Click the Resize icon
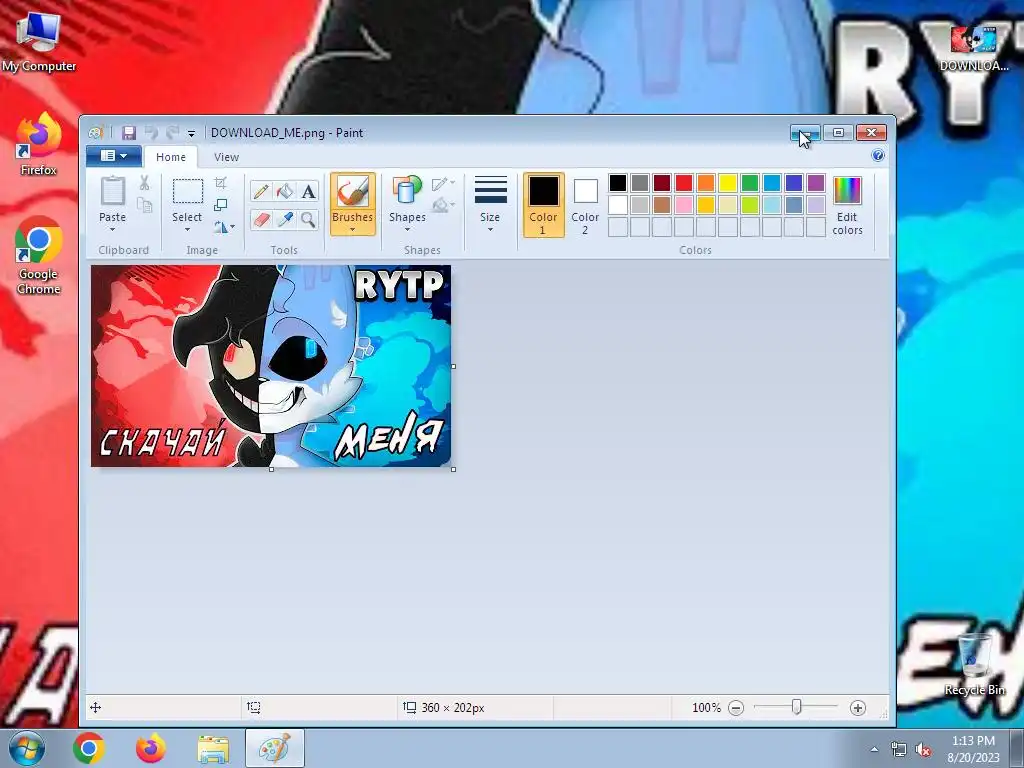This screenshot has width=1024, height=768. (221, 205)
